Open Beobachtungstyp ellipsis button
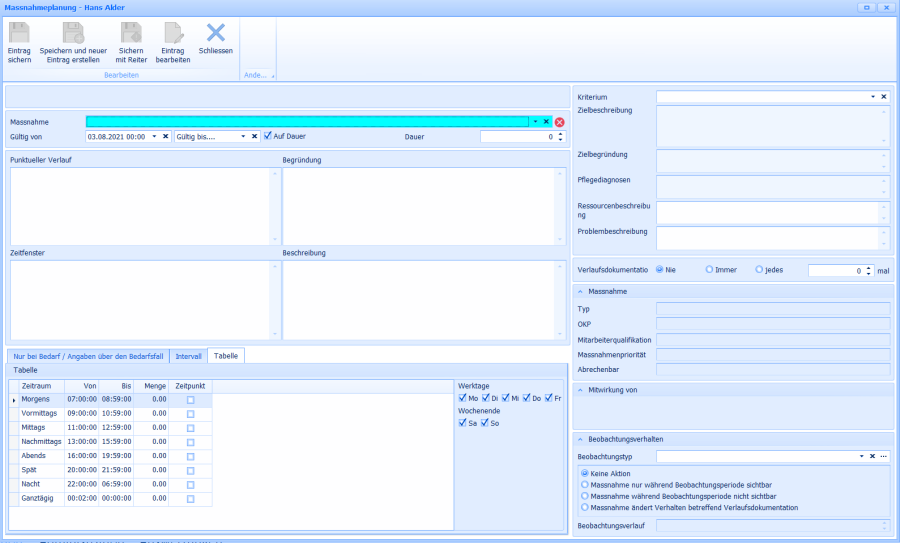The height and width of the screenshot is (543, 900). pyautogui.click(x=883, y=456)
